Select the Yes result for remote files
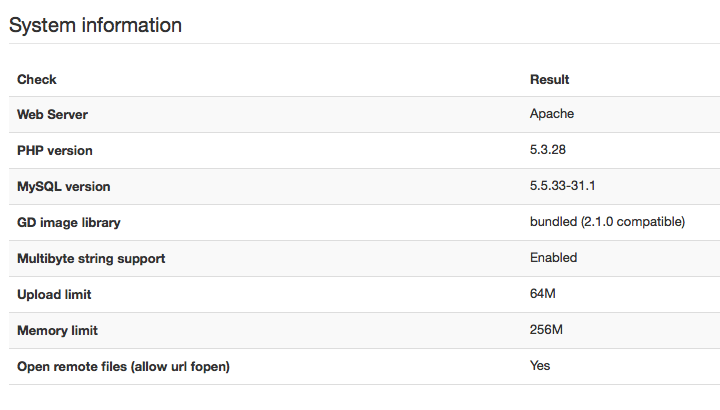This screenshot has height=410, width=720. [x=540, y=365]
